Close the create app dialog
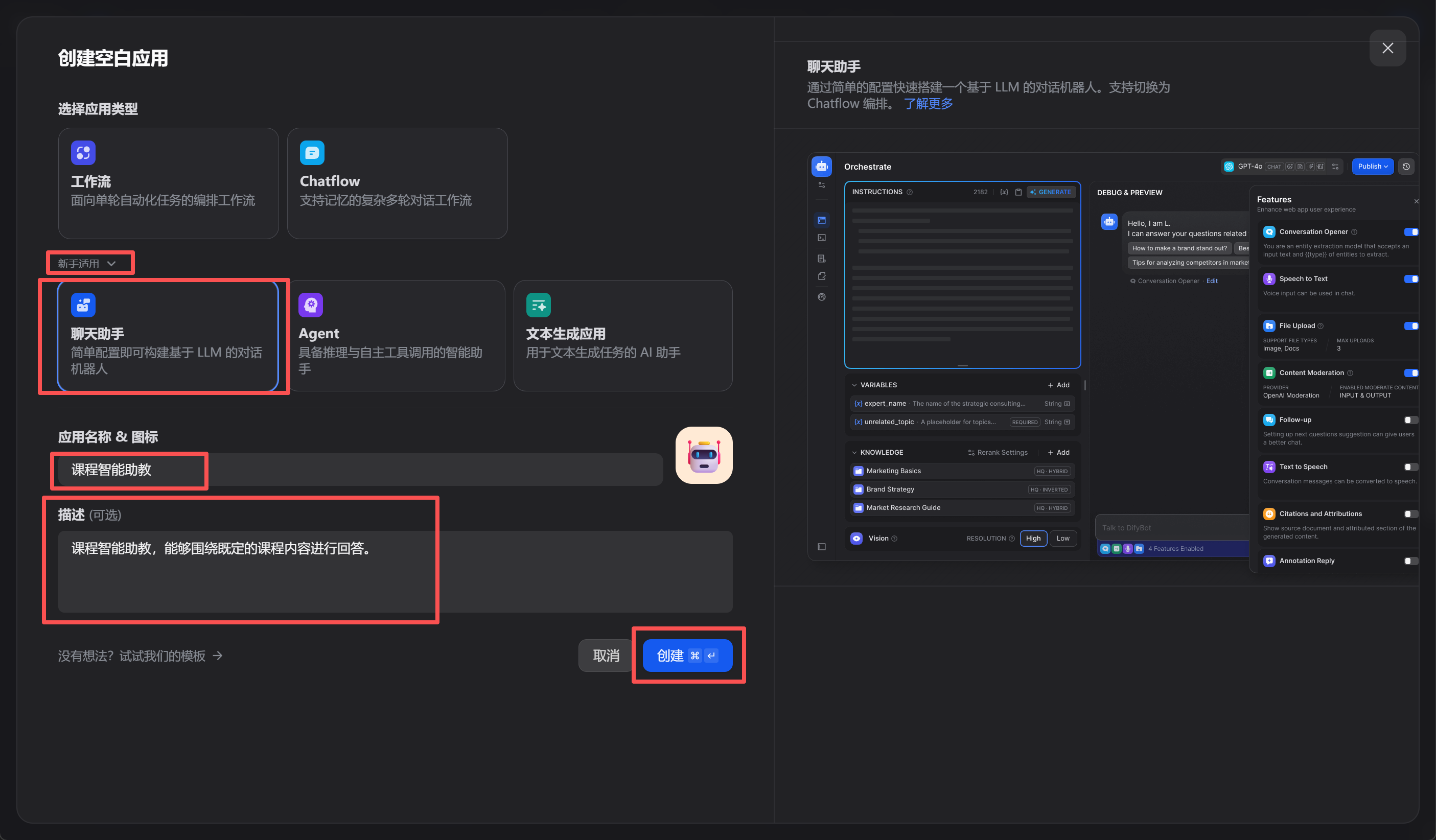 click(1387, 48)
